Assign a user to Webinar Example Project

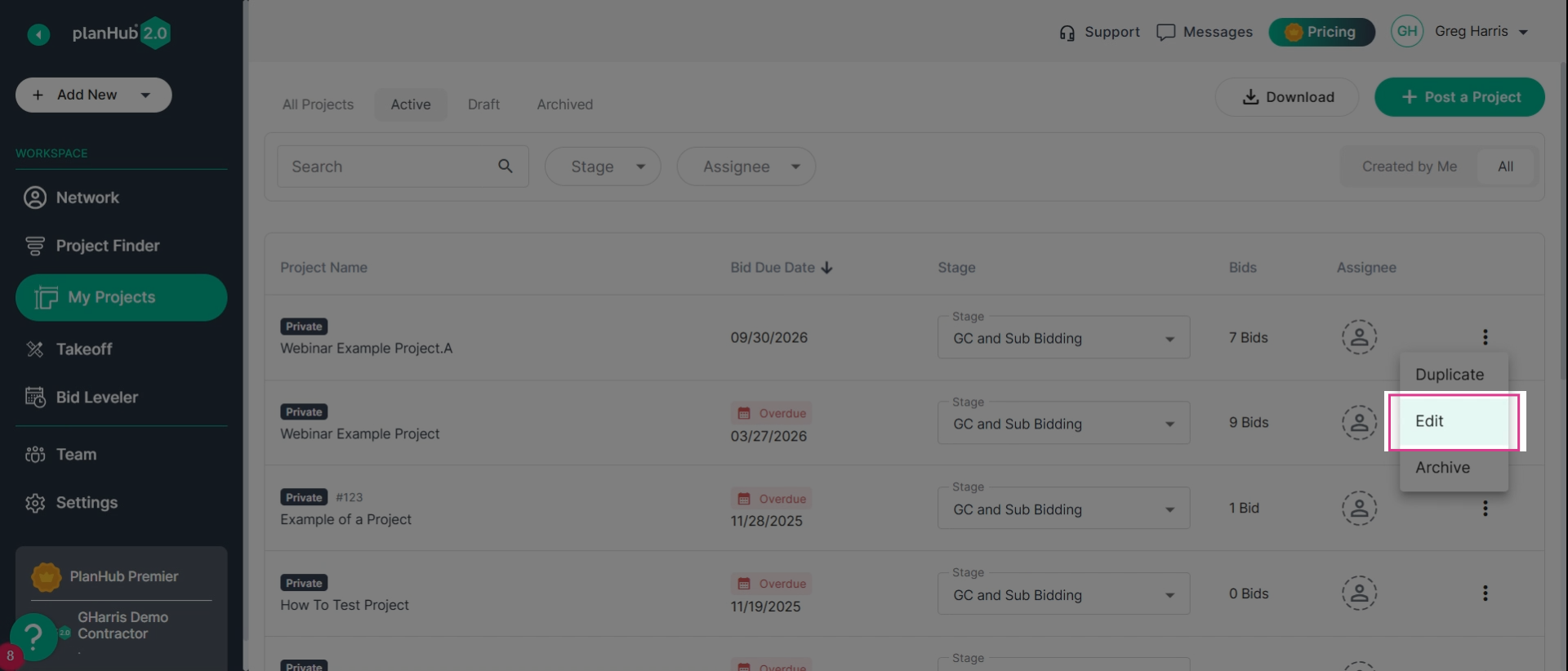click(x=1360, y=423)
